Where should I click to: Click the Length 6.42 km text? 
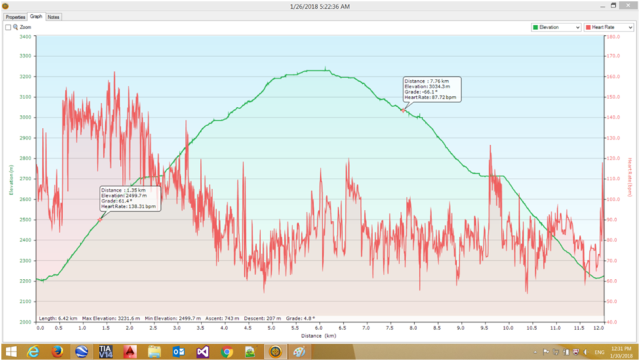(58, 318)
